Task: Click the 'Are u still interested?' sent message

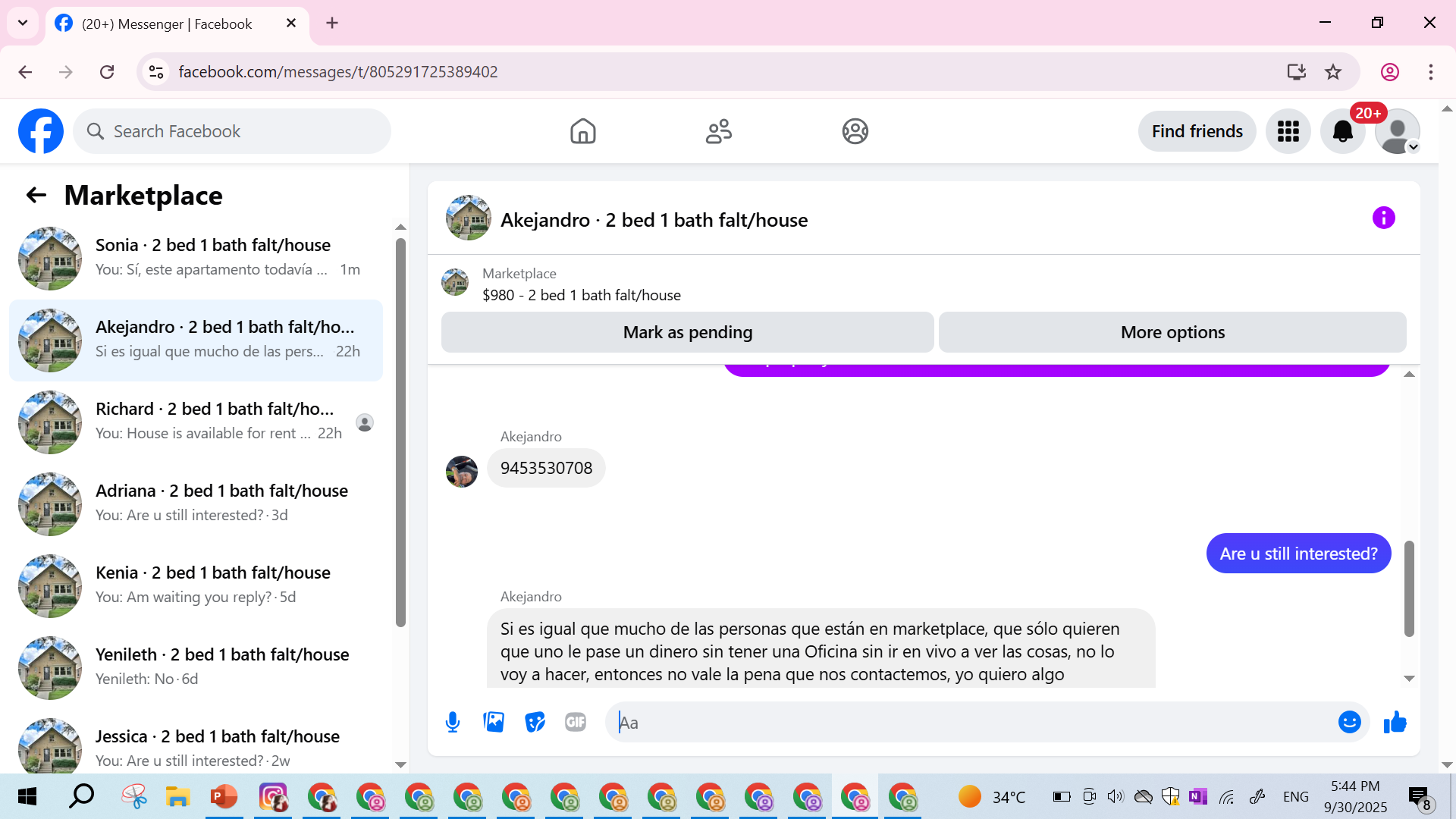Action: tap(1298, 554)
